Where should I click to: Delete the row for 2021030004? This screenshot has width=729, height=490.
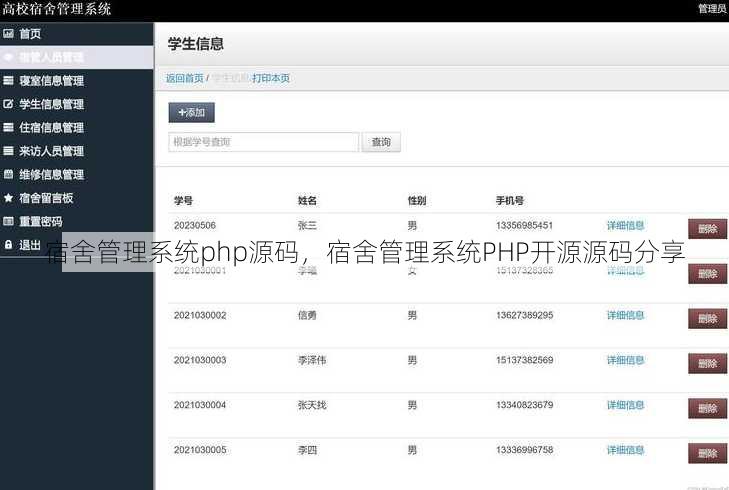[x=708, y=408]
